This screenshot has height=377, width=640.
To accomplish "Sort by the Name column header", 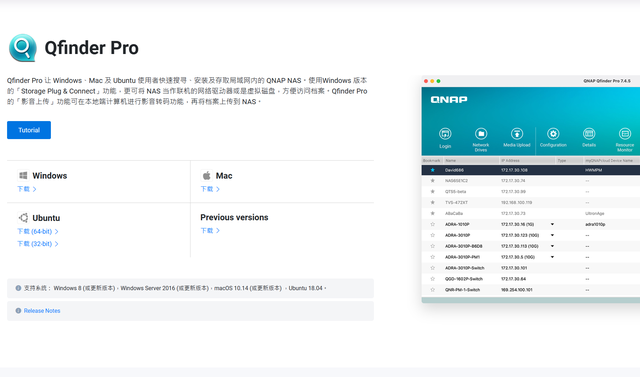I will pos(471,161).
